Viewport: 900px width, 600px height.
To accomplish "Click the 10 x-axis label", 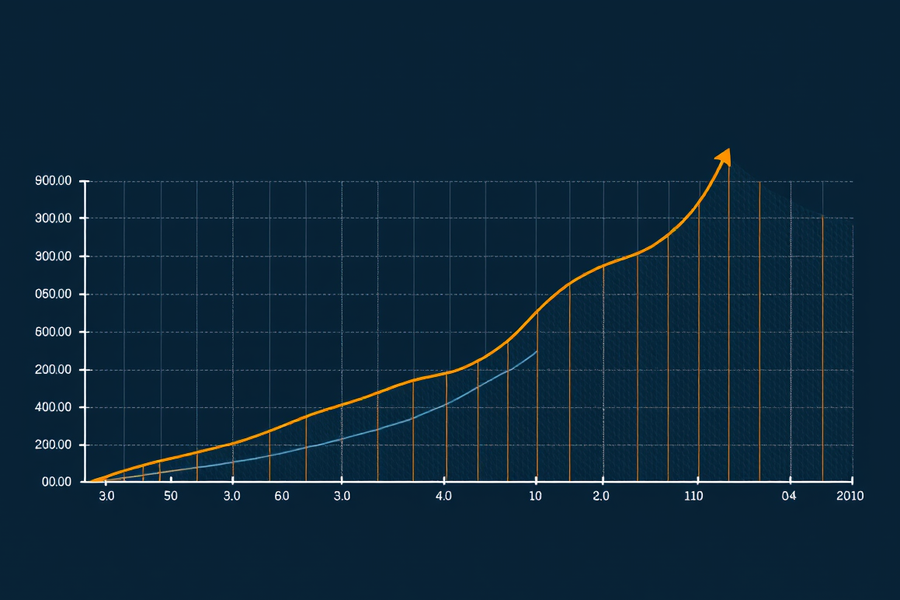I will point(536,496).
